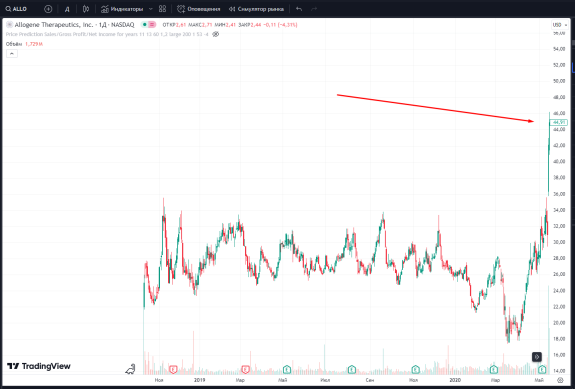This screenshot has height=389, width=575.
Task: Click the earnings marker near Сен
Action: 352,369
